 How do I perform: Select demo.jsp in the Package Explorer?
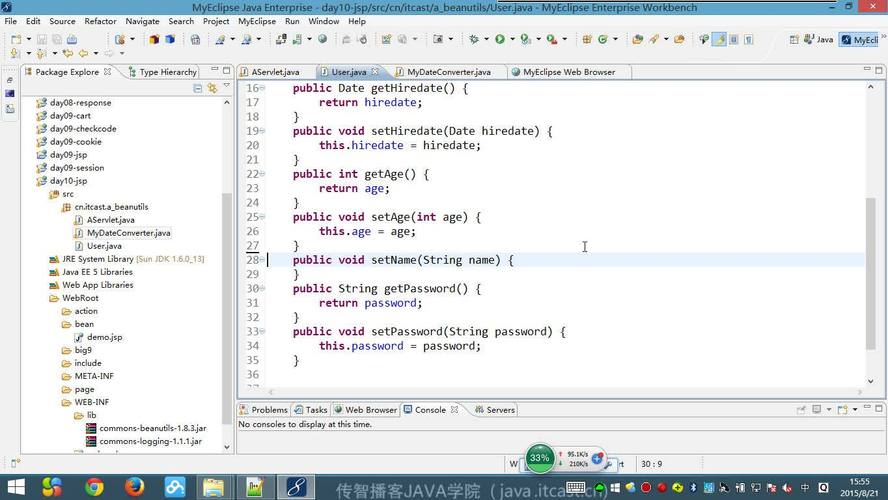click(104, 337)
